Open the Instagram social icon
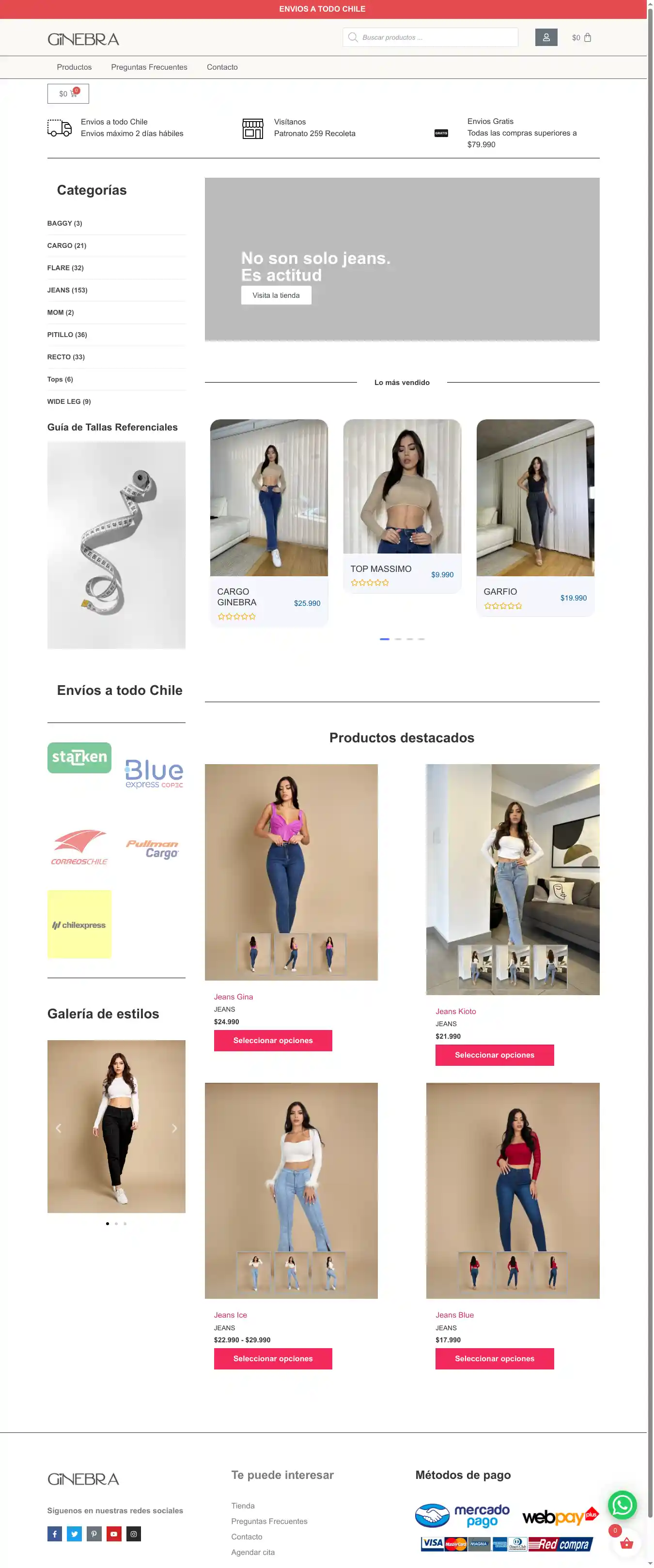654x1568 pixels. 133,1533
